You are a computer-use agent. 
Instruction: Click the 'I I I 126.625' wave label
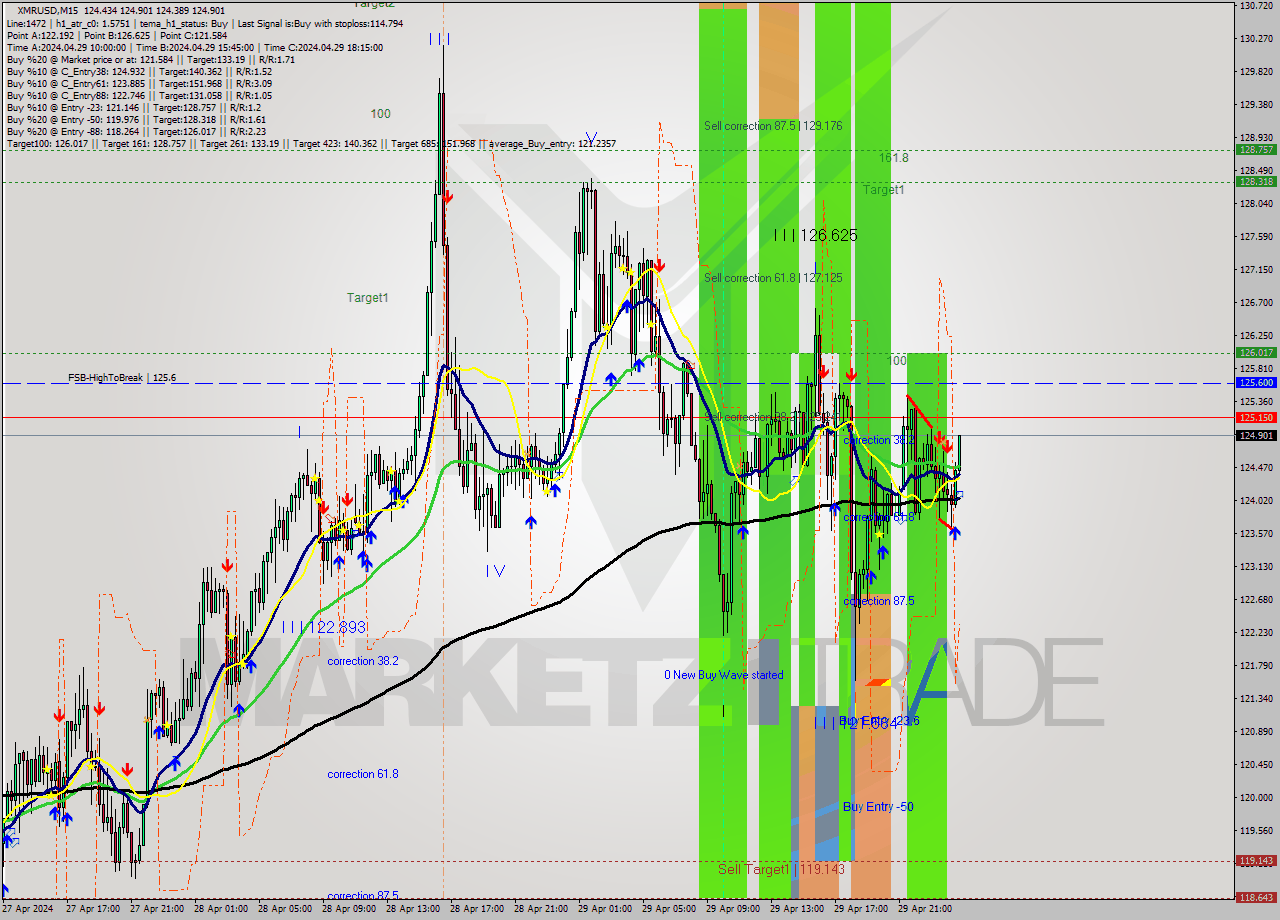tap(815, 235)
